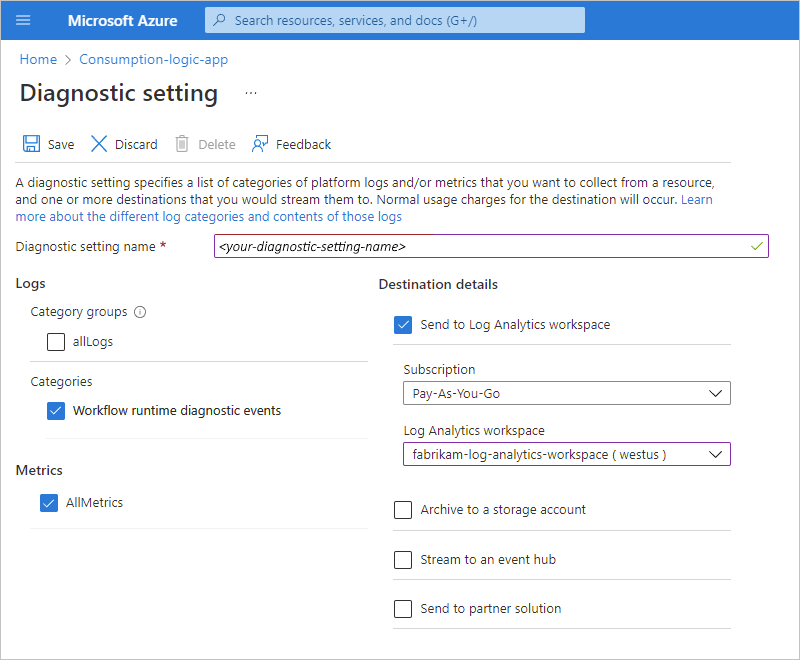The width and height of the screenshot is (800, 660).
Task: Navigate to Home via breadcrumb
Action: click(38, 59)
